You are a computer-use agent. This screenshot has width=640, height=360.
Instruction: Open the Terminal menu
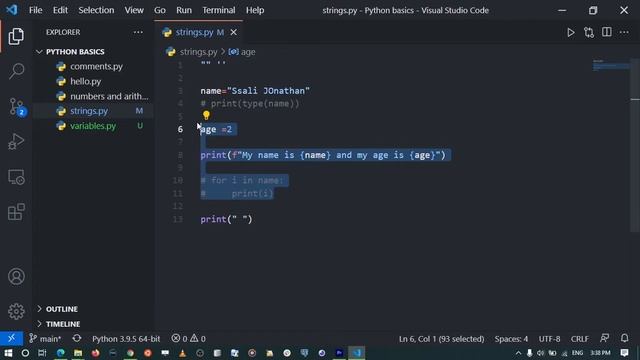click(219, 10)
